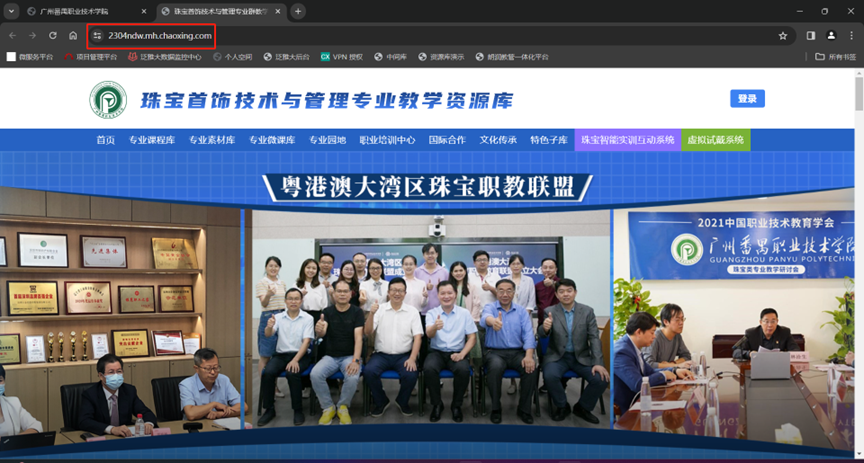Open the 微服务平台 bookmark
Viewport: 864px width, 463px height.
(30, 57)
